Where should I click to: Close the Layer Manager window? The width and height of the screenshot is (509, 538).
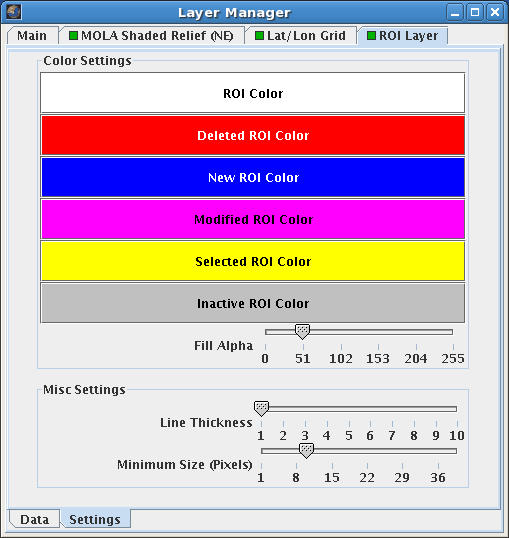coord(495,12)
